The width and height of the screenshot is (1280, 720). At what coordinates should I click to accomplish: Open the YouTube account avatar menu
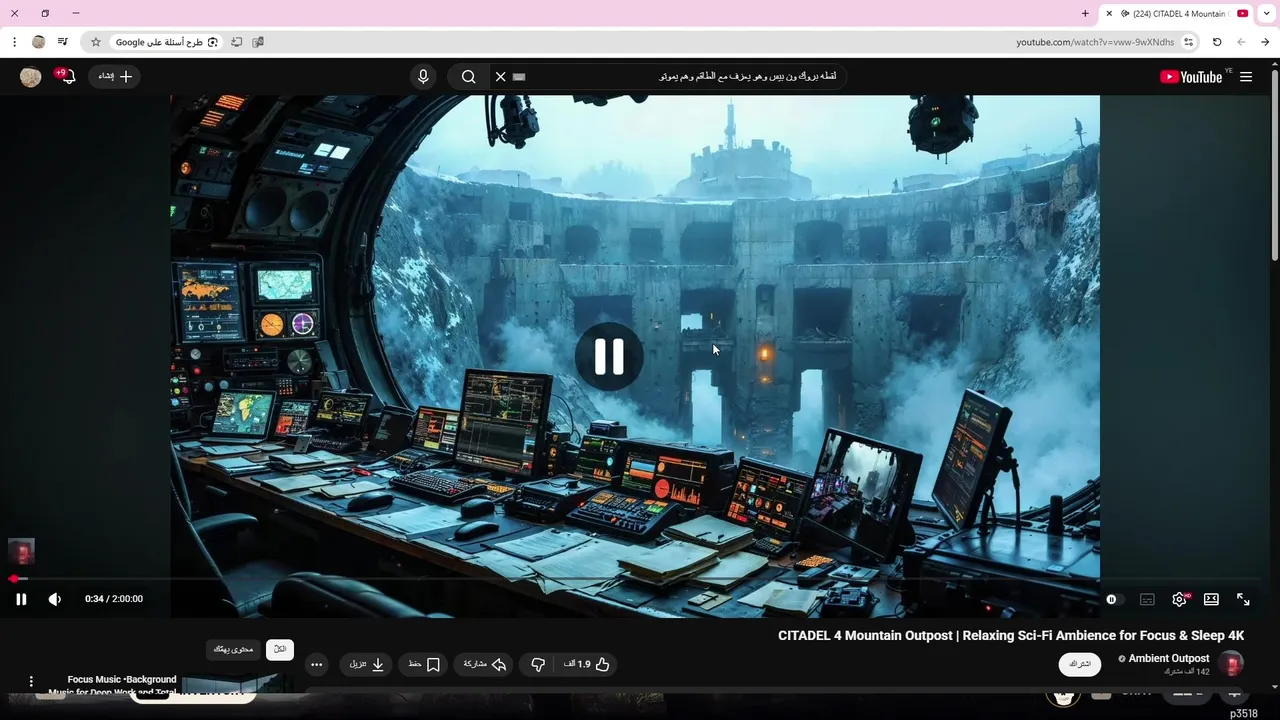pos(31,77)
